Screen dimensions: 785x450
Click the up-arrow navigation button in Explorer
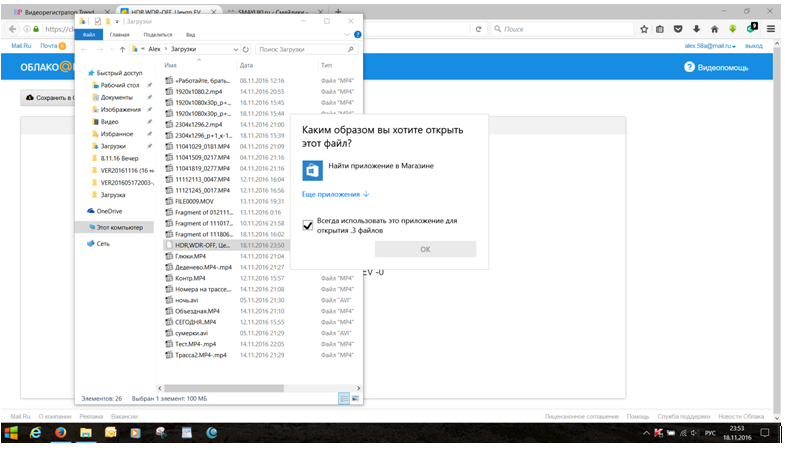122,48
